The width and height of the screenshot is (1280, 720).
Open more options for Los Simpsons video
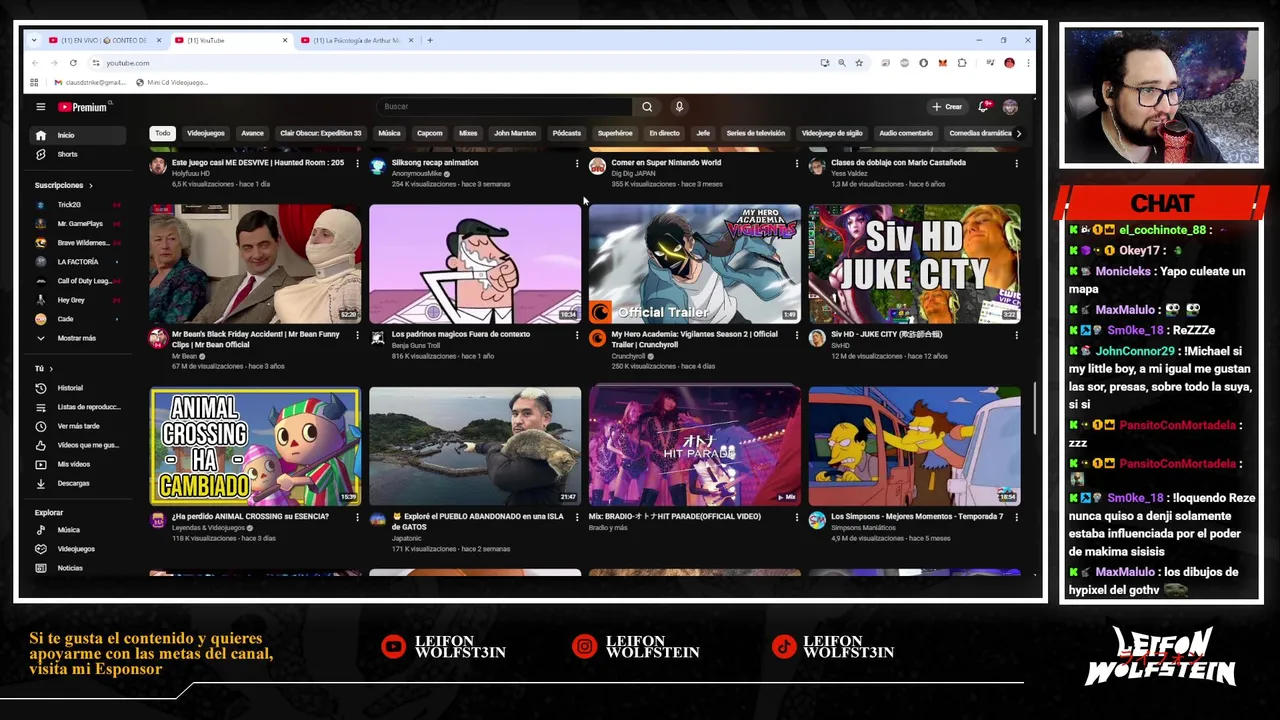click(x=1017, y=517)
